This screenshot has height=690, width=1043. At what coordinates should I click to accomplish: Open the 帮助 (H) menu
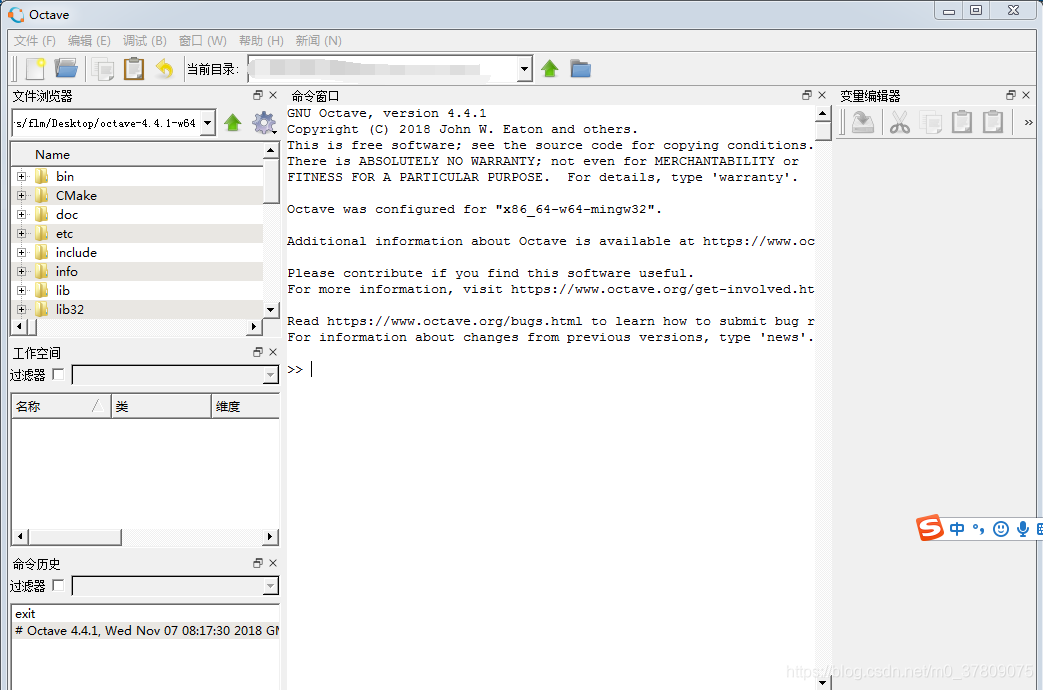tap(261, 41)
